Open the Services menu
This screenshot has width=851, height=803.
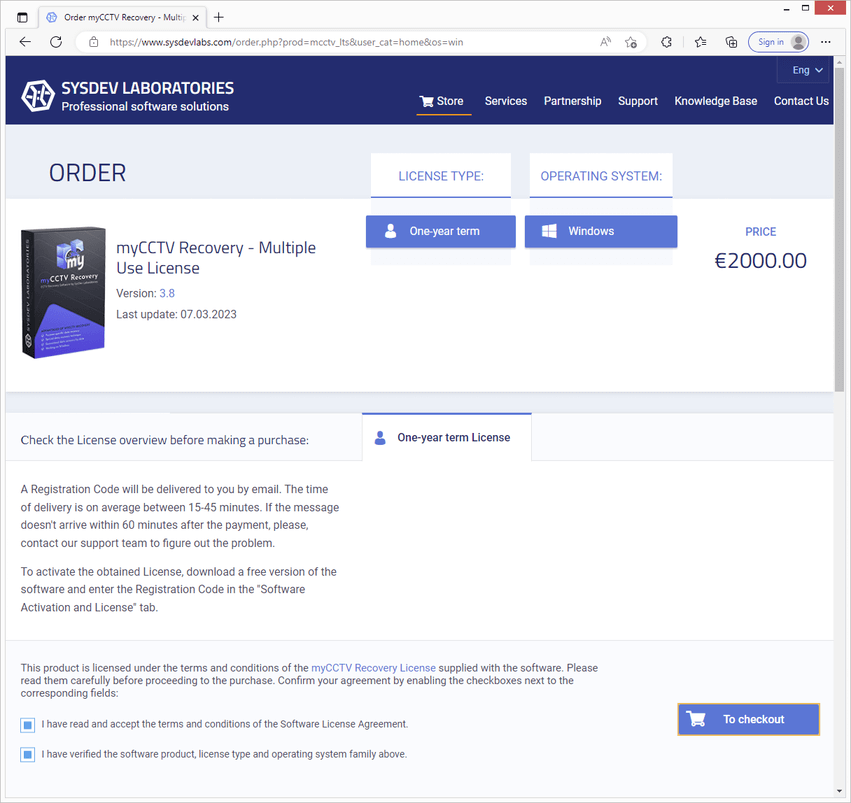[x=506, y=101]
